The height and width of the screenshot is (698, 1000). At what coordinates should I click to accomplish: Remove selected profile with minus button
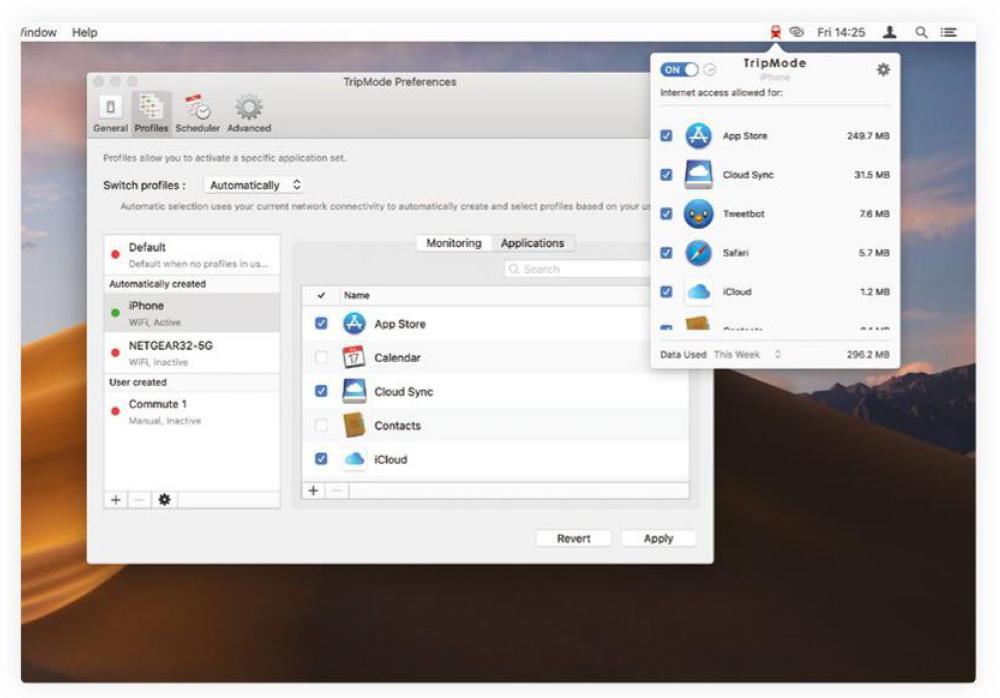[x=140, y=500]
